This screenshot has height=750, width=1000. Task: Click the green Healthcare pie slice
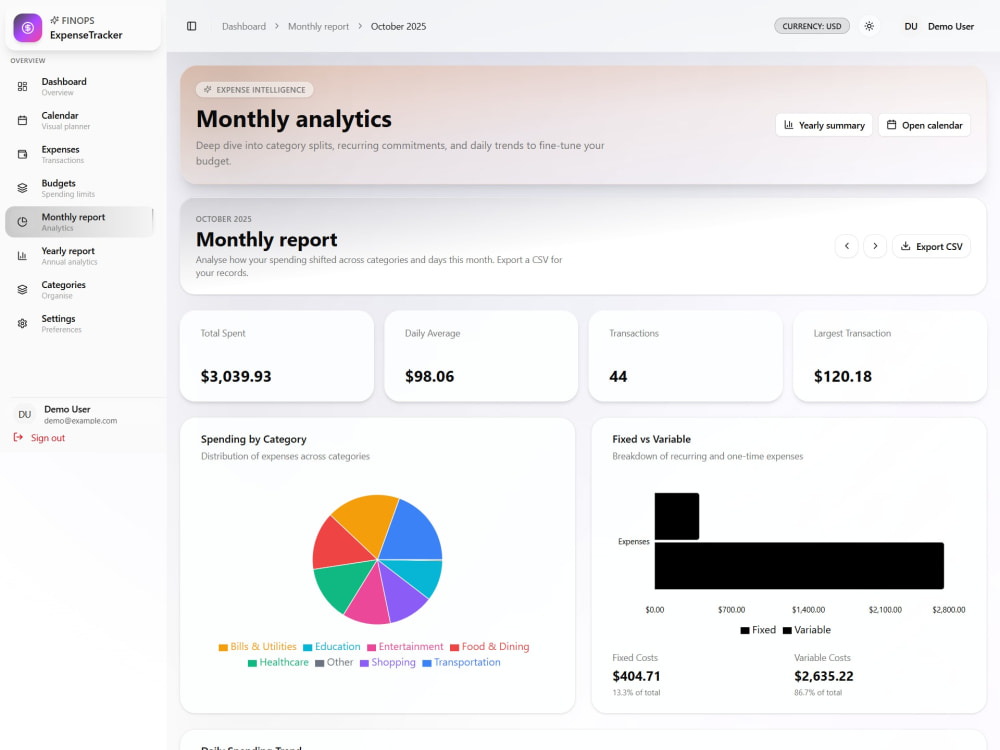tap(342, 584)
